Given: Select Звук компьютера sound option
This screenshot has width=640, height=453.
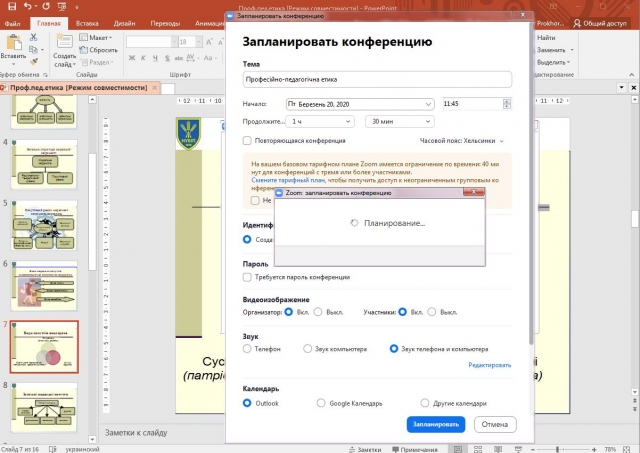Looking at the screenshot, I should pos(307,349).
